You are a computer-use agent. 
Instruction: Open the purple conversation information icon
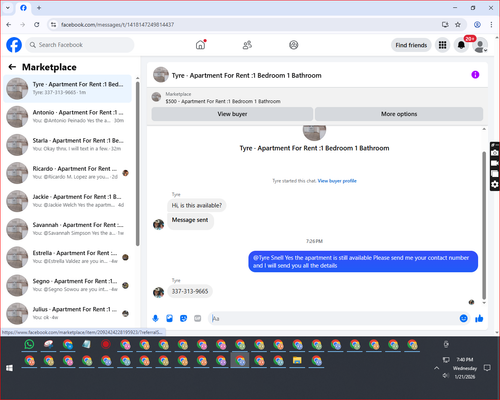[475, 75]
